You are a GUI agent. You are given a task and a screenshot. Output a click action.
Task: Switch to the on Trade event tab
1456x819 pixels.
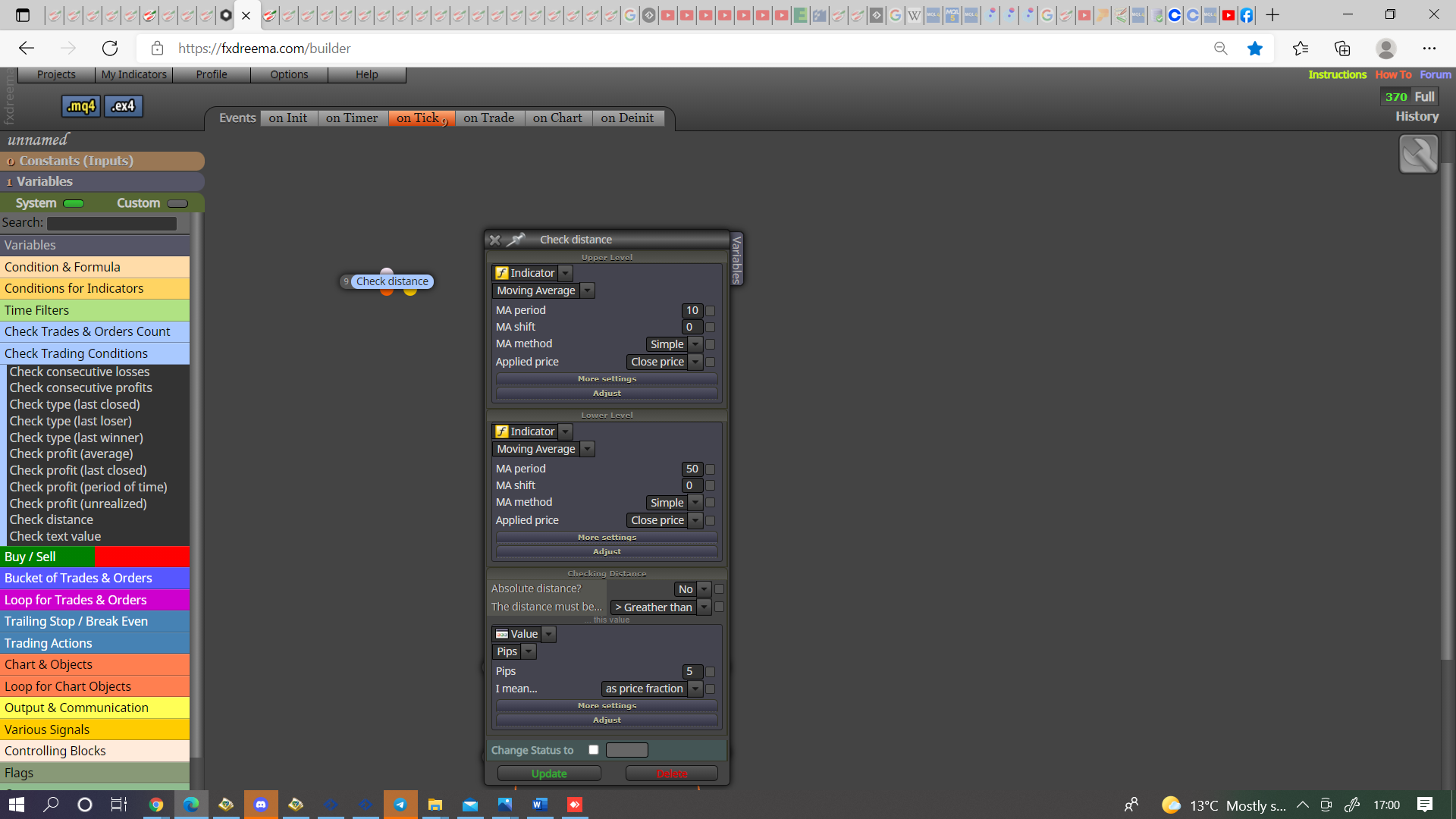click(488, 118)
